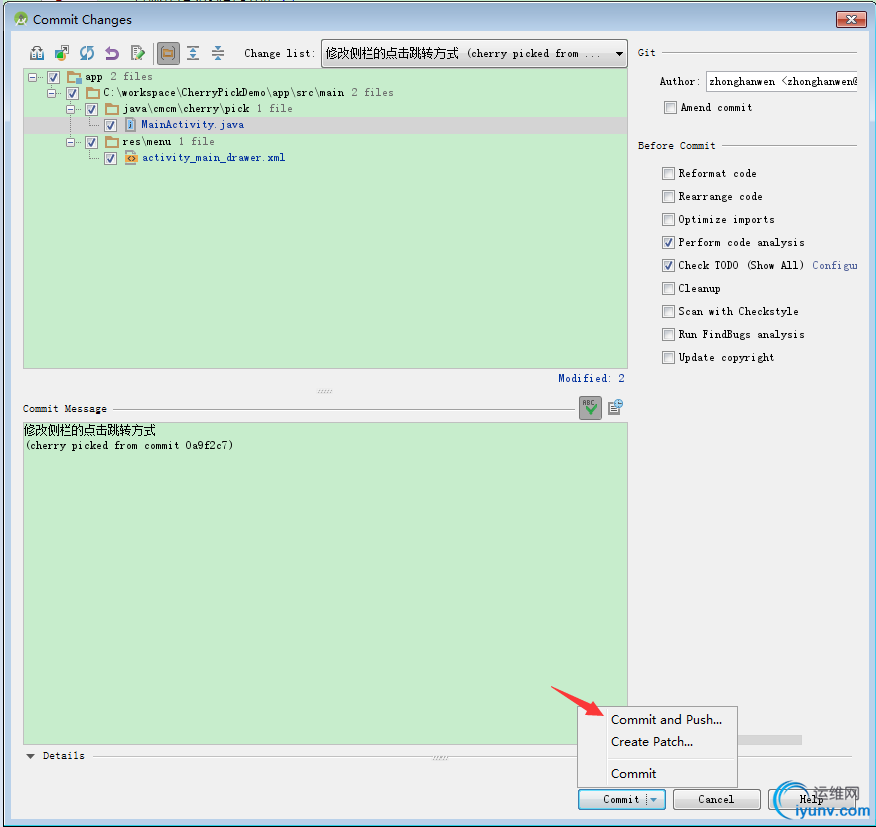Open the Change list dropdown
The width and height of the screenshot is (876, 827).
620,54
